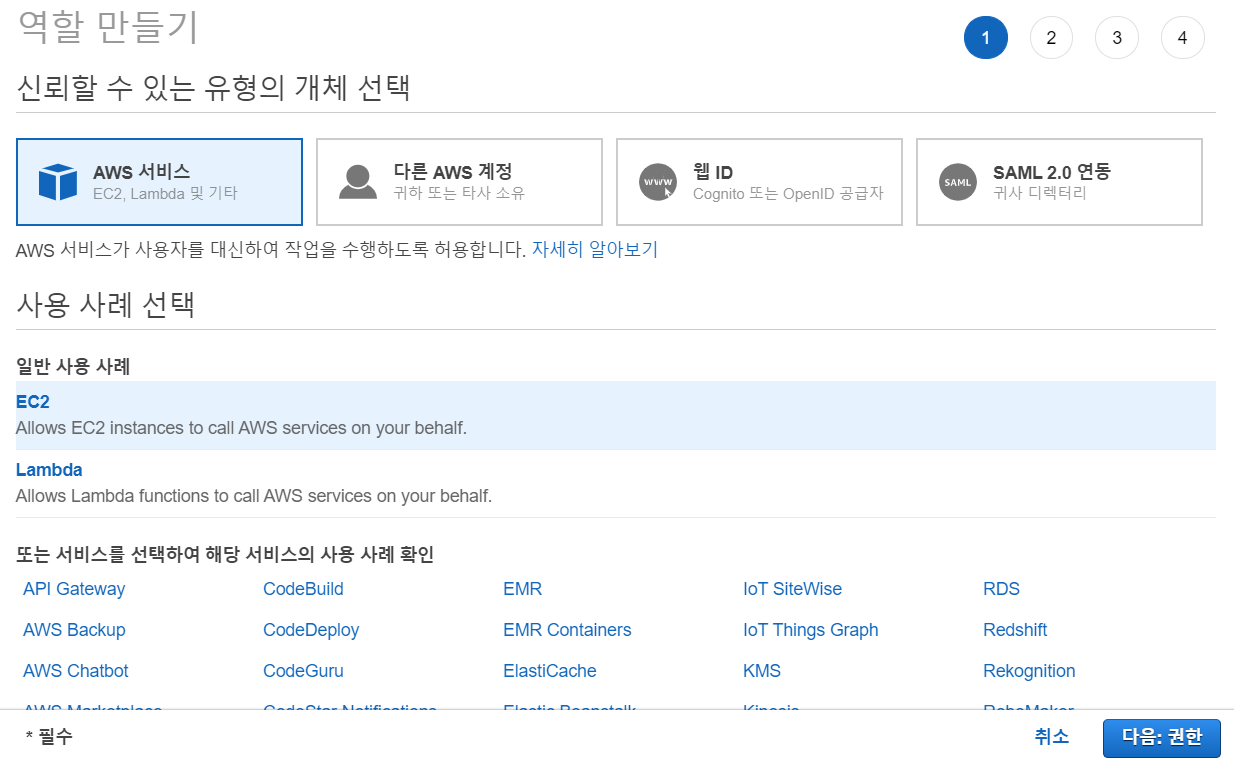Choose the ElastiCache service

[550, 671]
